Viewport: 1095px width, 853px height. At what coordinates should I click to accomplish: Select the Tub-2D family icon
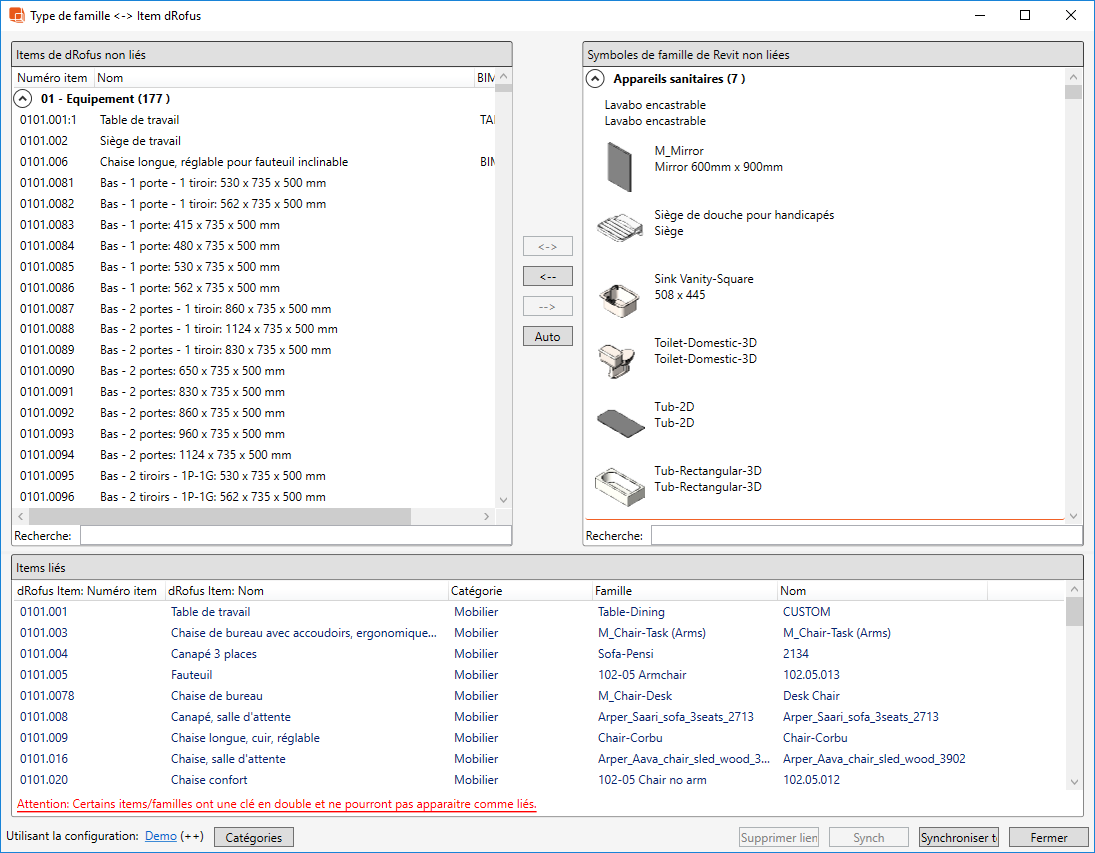tap(620, 422)
